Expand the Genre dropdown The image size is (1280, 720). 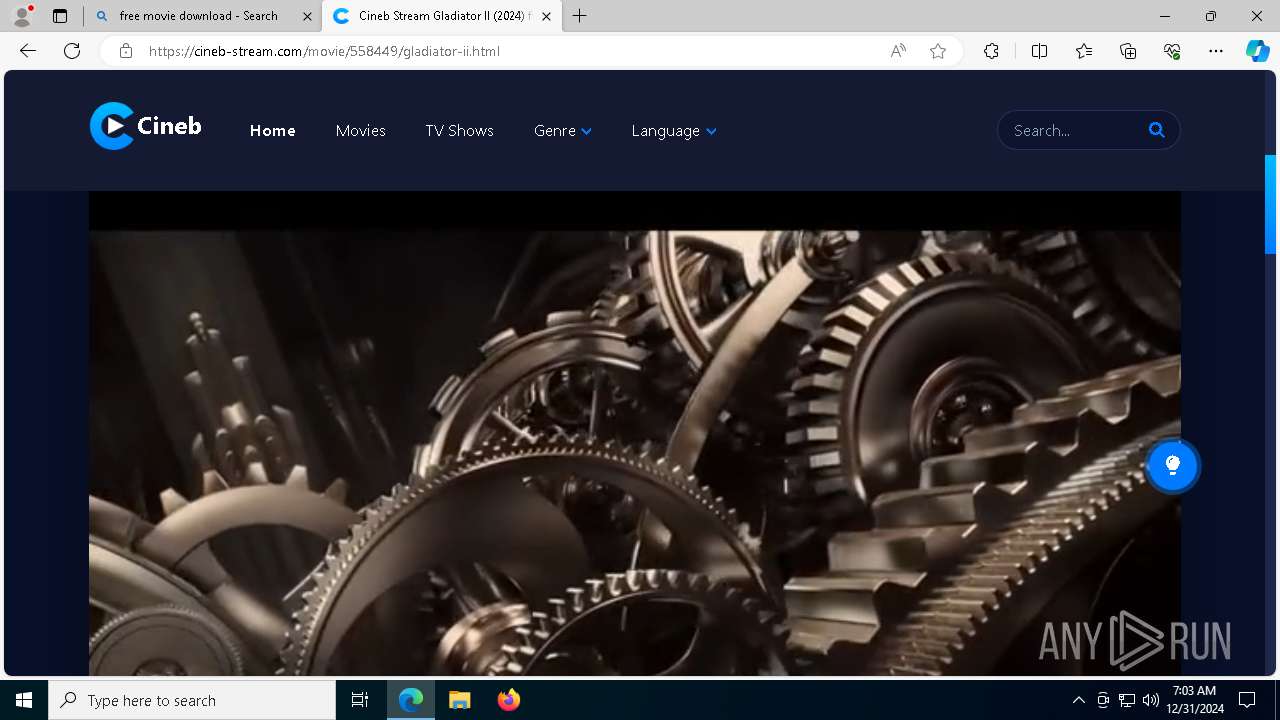tap(563, 131)
